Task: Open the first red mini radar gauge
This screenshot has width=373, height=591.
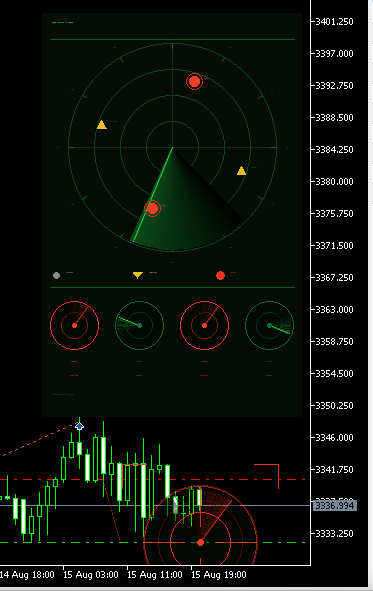Action: [x=75, y=325]
